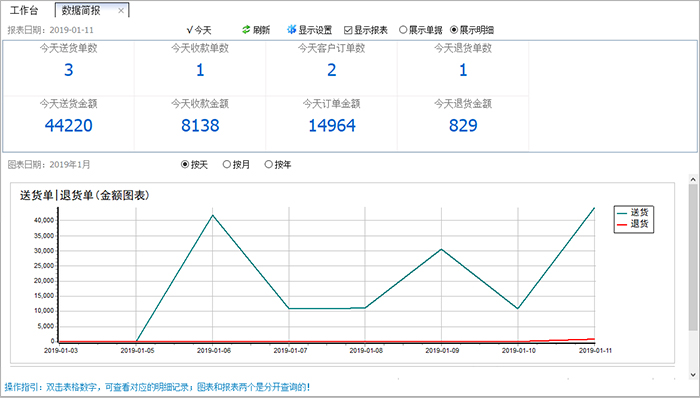Click the 今天收款金额 label
Screen dimensions: 700x398
click(200, 104)
